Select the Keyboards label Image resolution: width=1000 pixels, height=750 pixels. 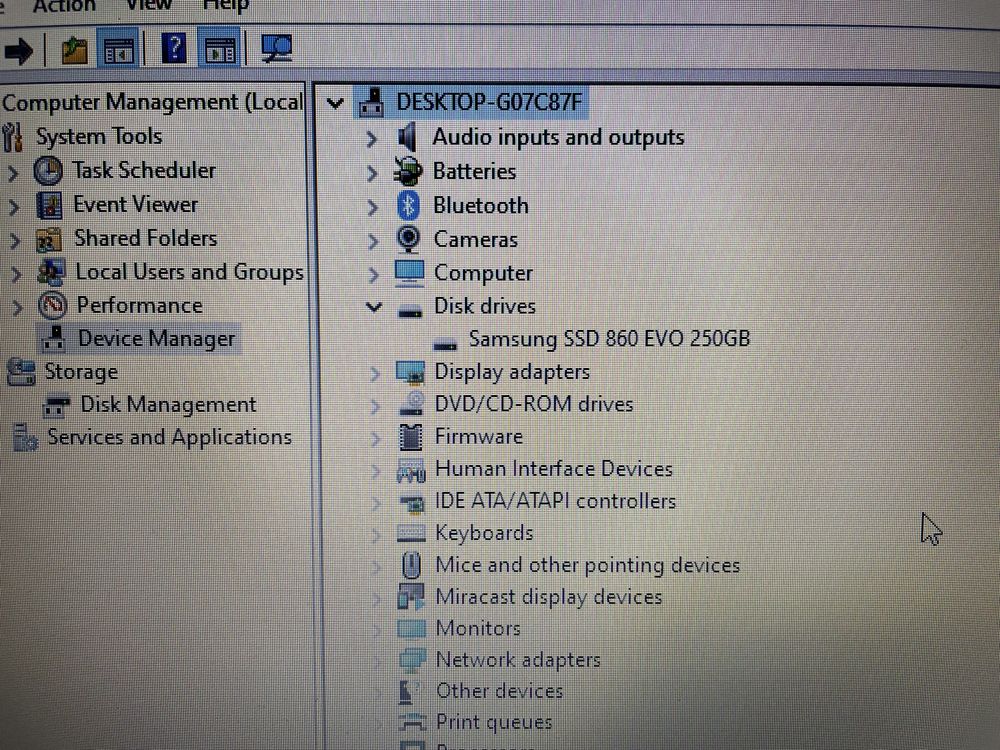click(484, 533)
